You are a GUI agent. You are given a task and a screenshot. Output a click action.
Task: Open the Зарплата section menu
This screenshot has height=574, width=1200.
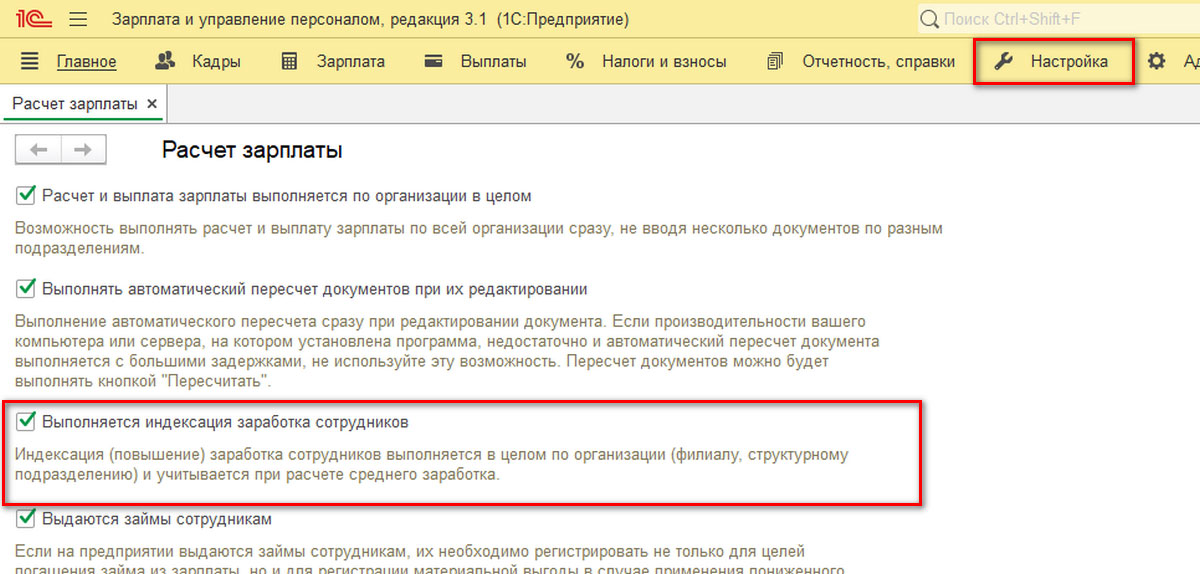coord(350,61)
